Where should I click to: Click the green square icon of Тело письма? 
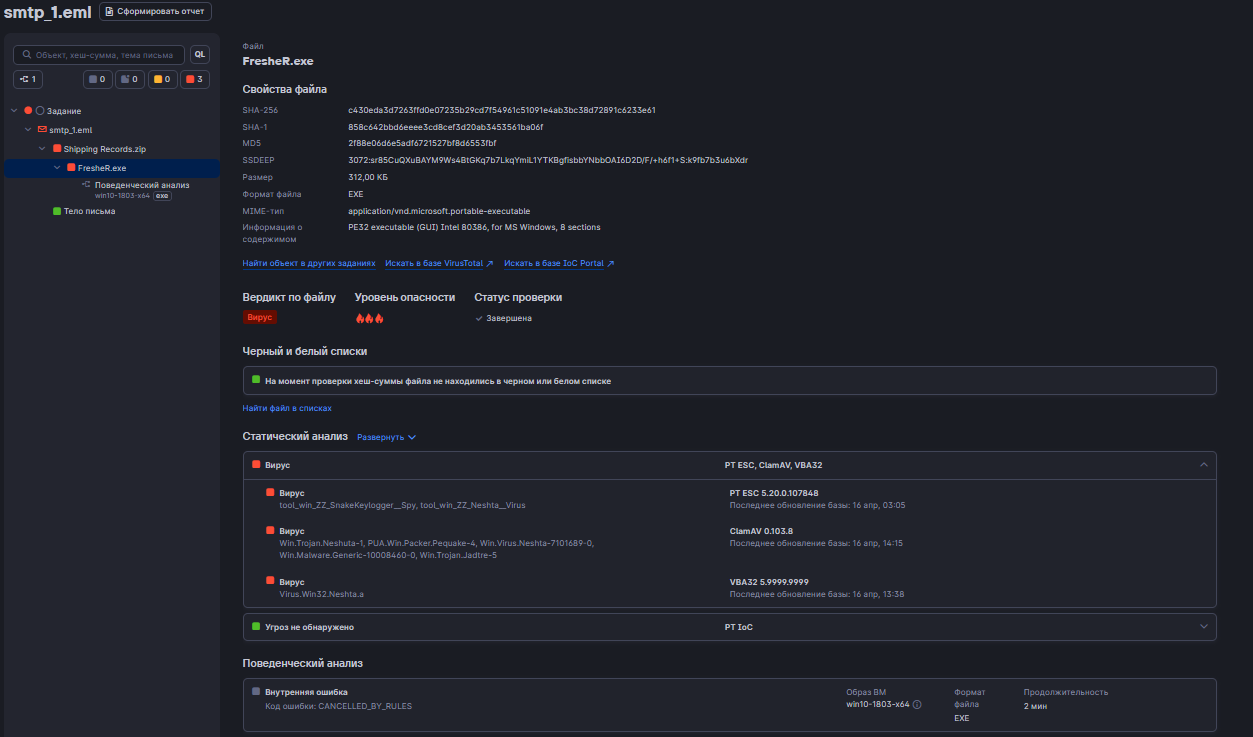(x=57, y=211)
